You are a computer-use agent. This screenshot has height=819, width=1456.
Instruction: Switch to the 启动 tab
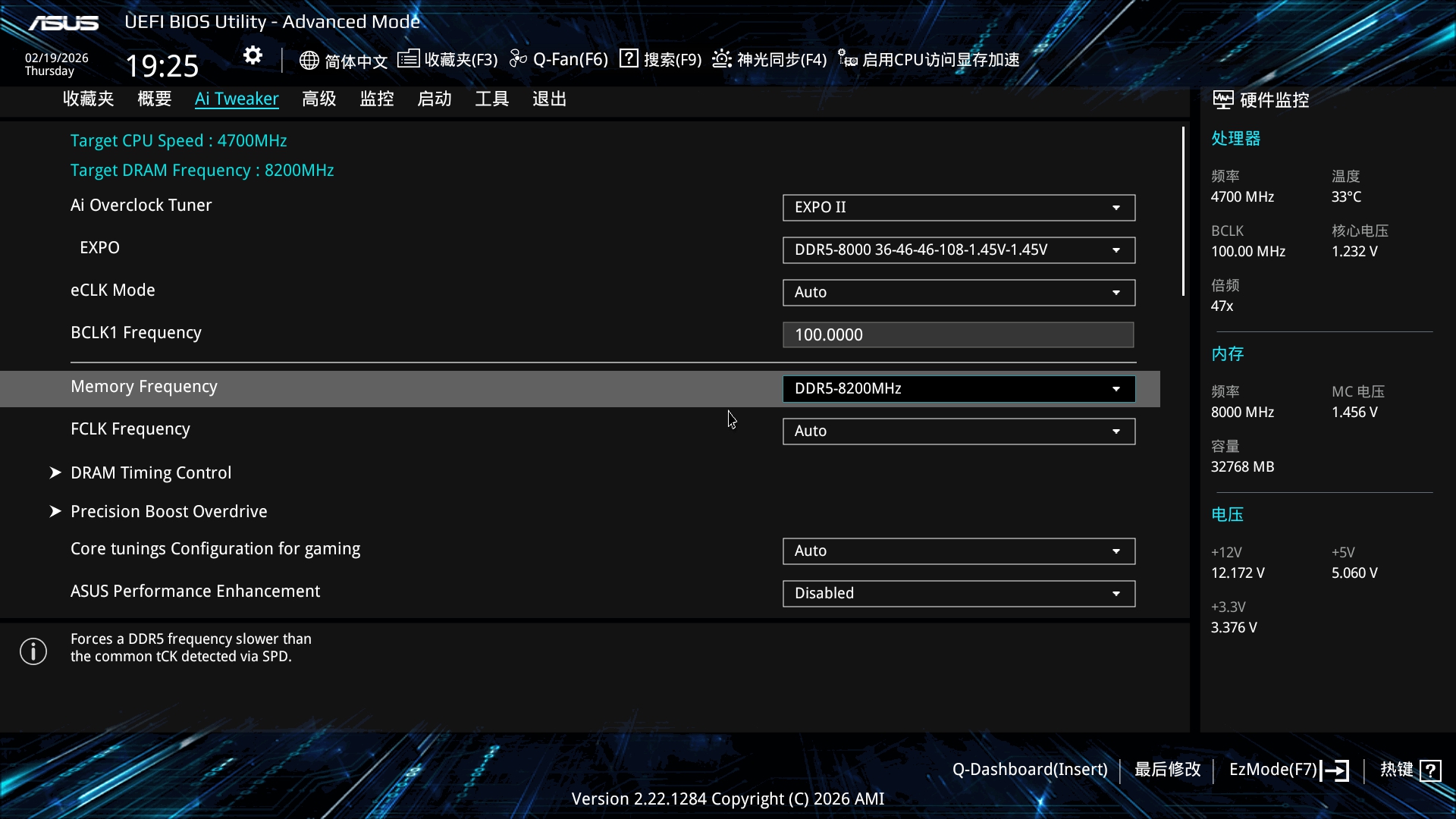click(434, 99)
